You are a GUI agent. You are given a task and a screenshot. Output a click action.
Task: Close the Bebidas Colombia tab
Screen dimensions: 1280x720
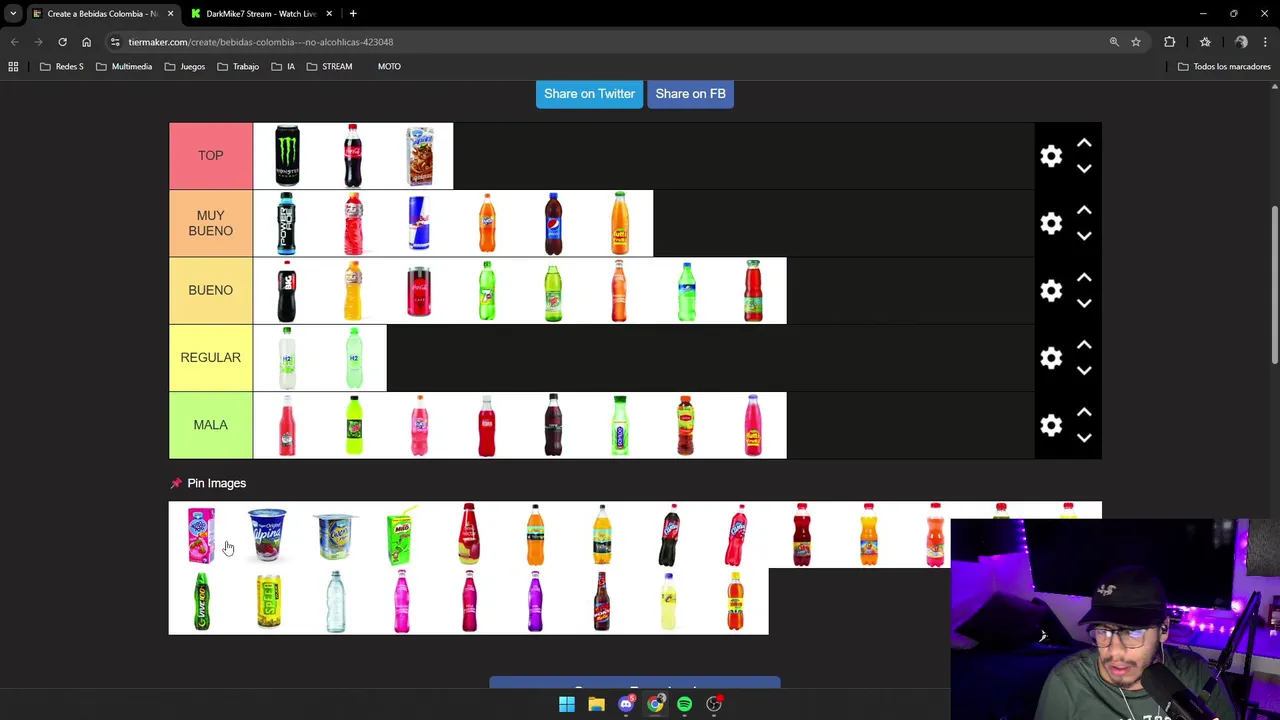coord(170,13)
